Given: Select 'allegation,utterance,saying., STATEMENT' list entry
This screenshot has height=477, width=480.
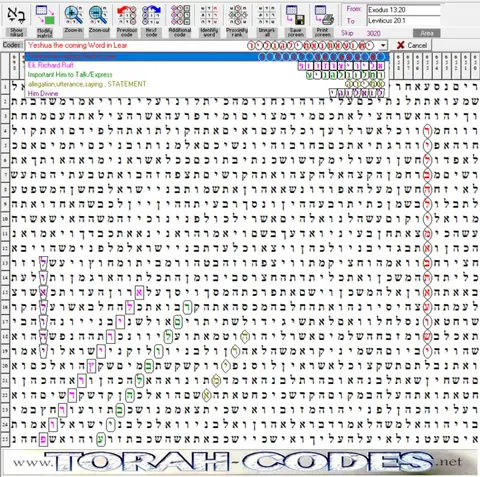Looking at the screenshot, I should pos(207,84).
